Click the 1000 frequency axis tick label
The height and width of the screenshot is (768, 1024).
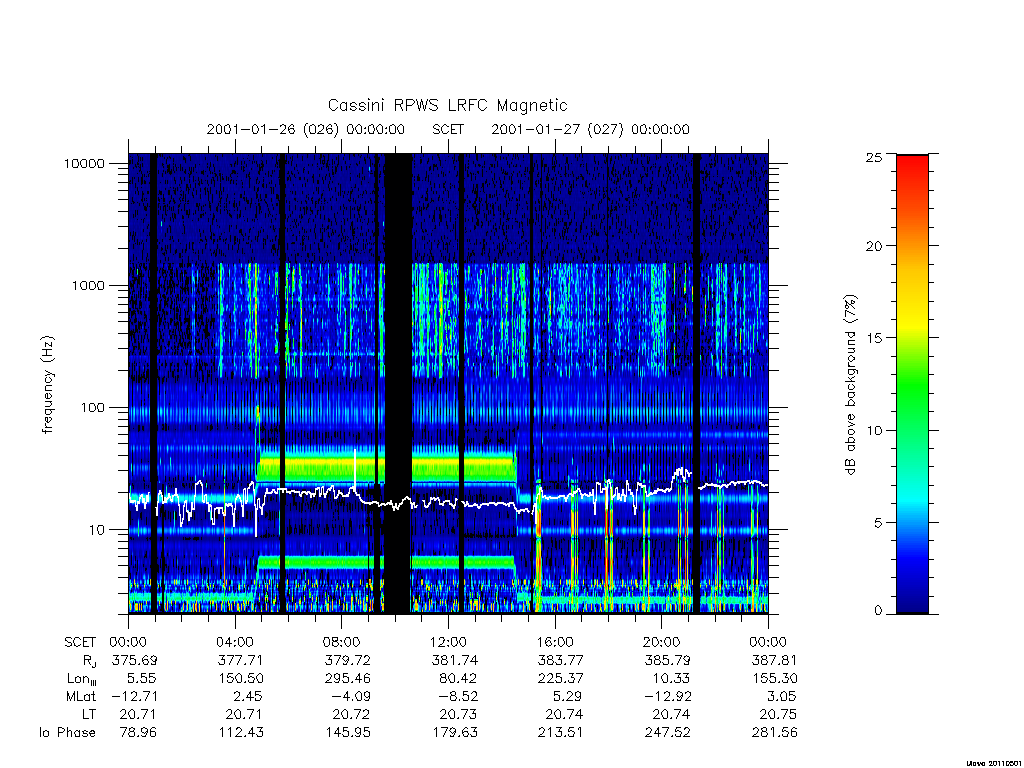(x=88, y=285)
